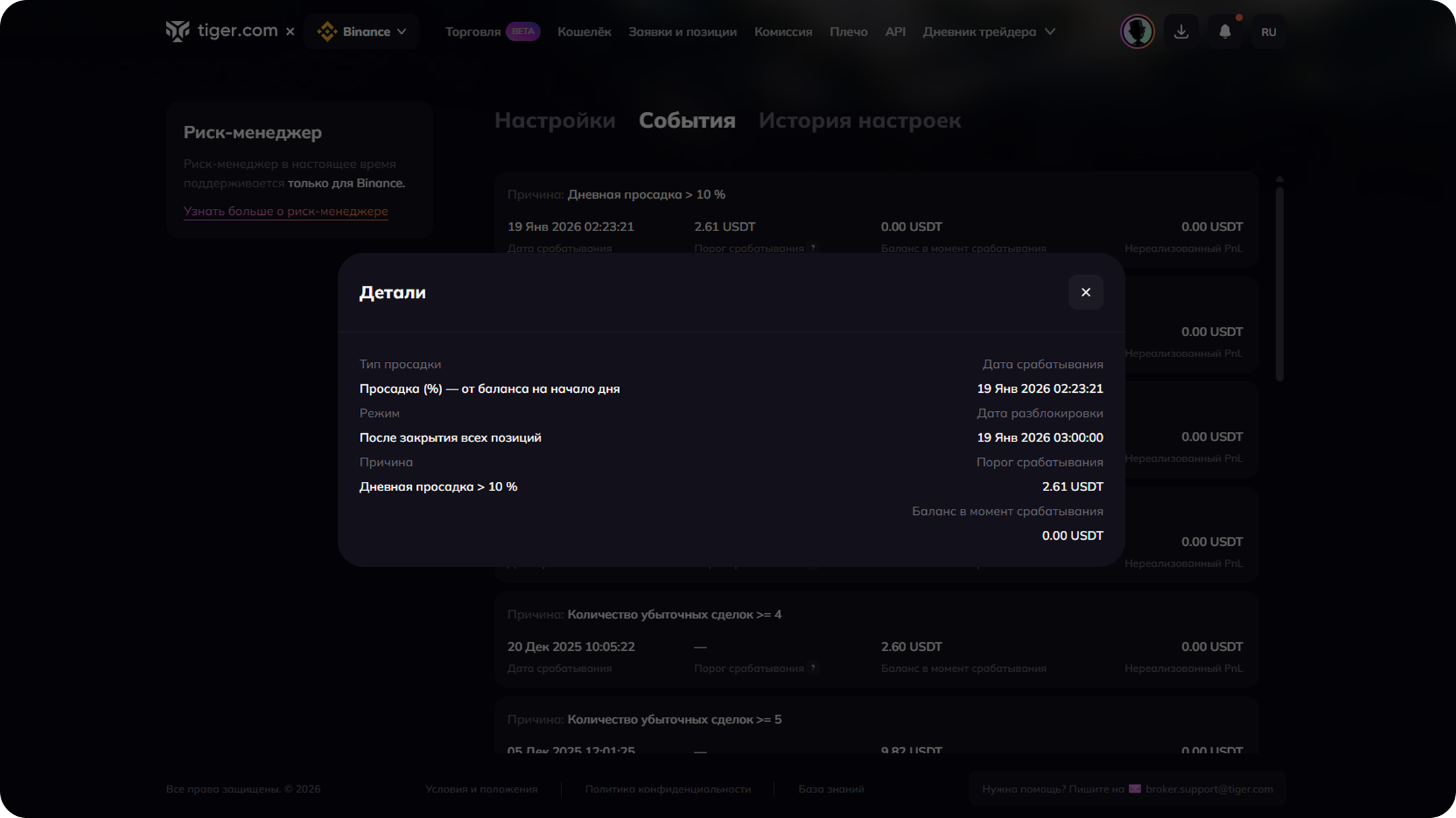
Task: Open the download icon in header
Action: pyautogui.click(x=1181, y=32)
